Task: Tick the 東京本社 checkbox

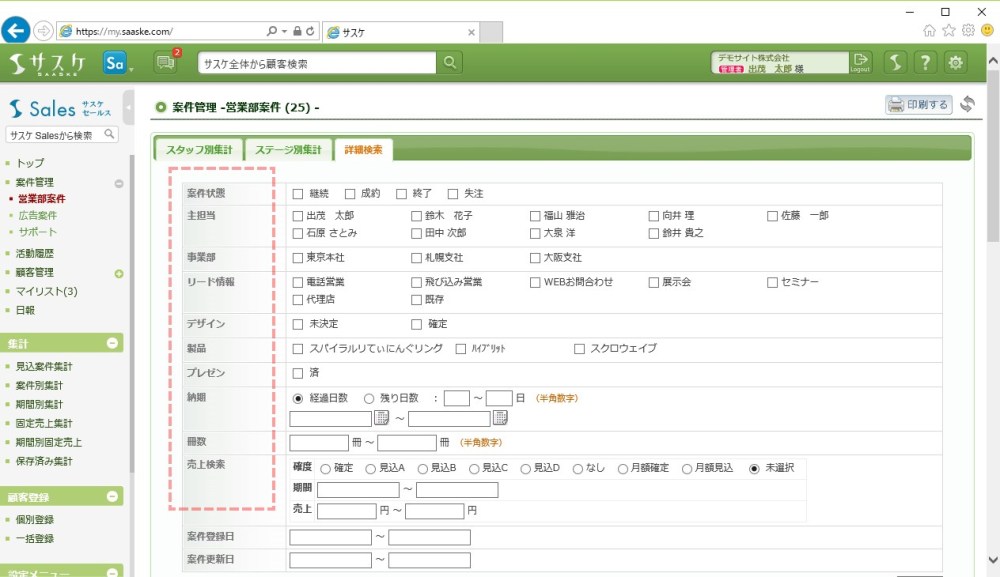Action: pyautogui.click(x=298, y=258)
